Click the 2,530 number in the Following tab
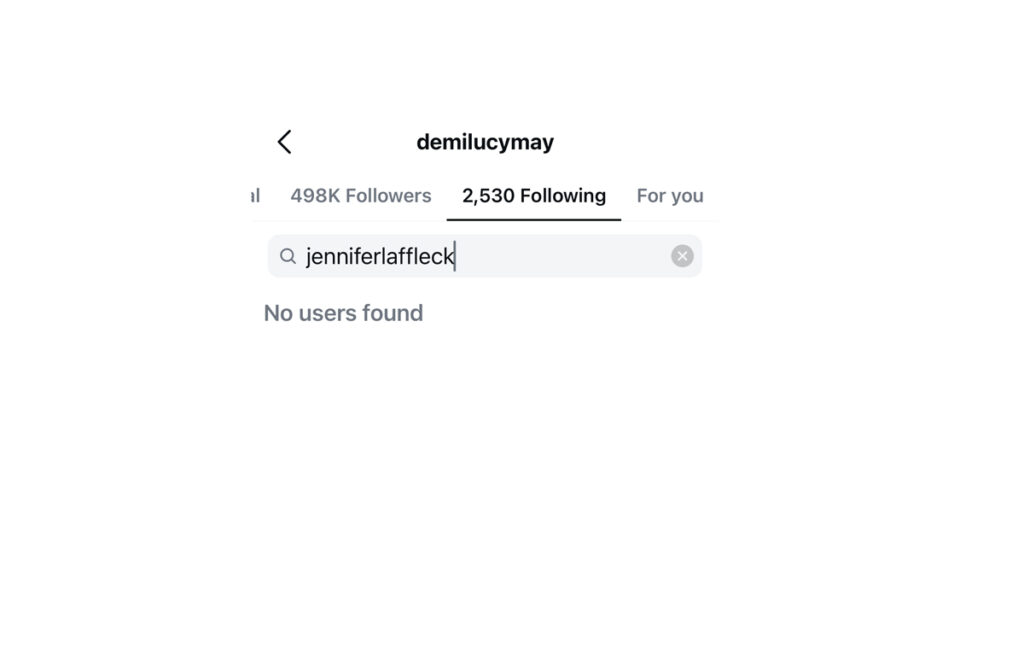1024x660 pixels. point(488,196)
